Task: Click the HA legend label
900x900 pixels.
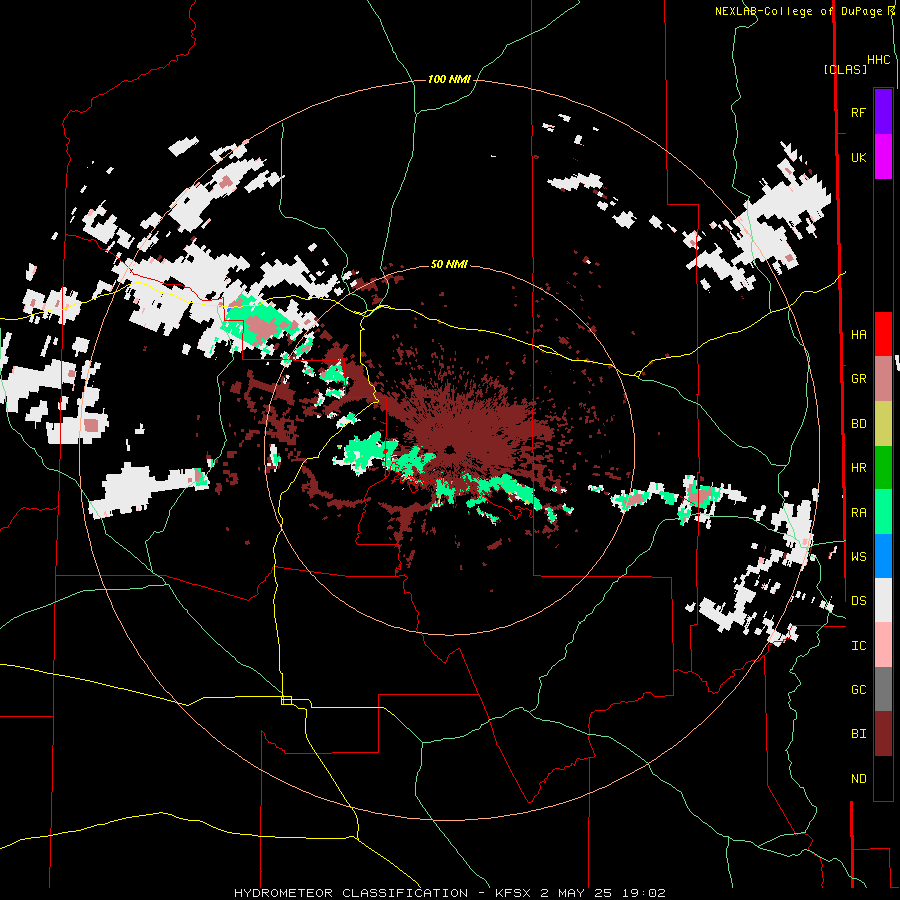Action: coord(858,335)
